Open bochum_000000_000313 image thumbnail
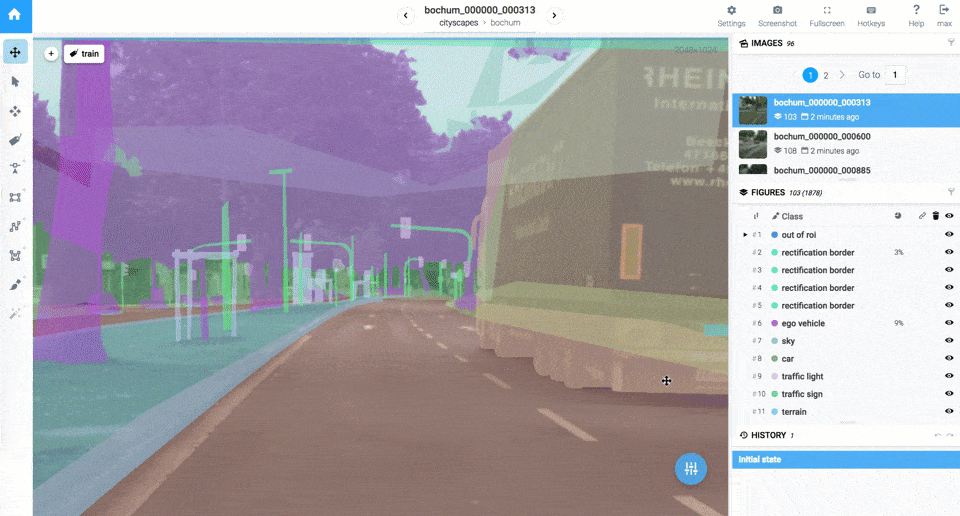Screen dimensions: 960x516 752,110
